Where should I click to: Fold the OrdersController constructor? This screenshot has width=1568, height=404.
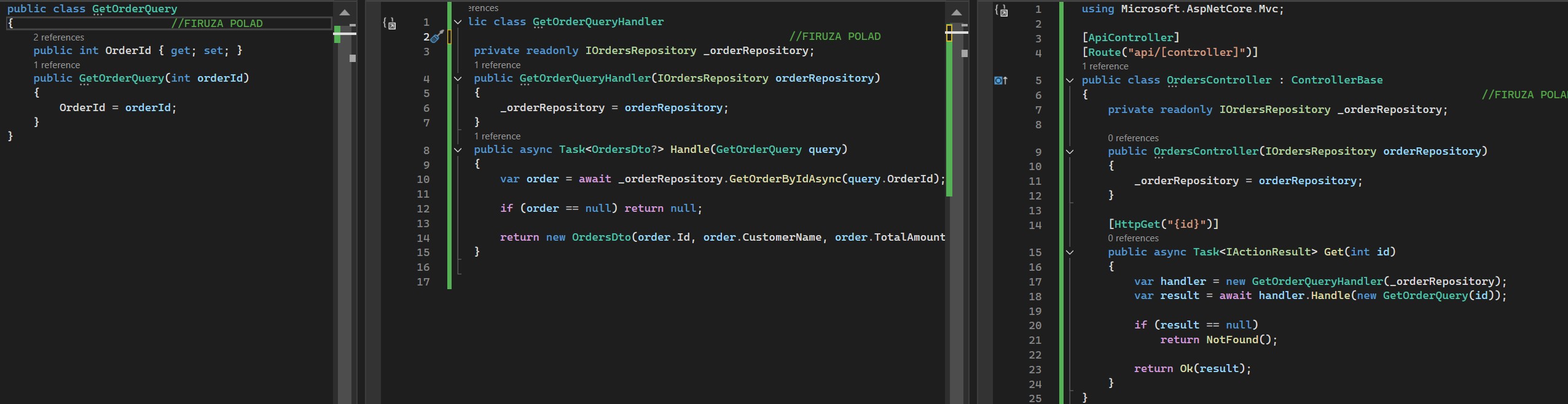(1070, 152)
